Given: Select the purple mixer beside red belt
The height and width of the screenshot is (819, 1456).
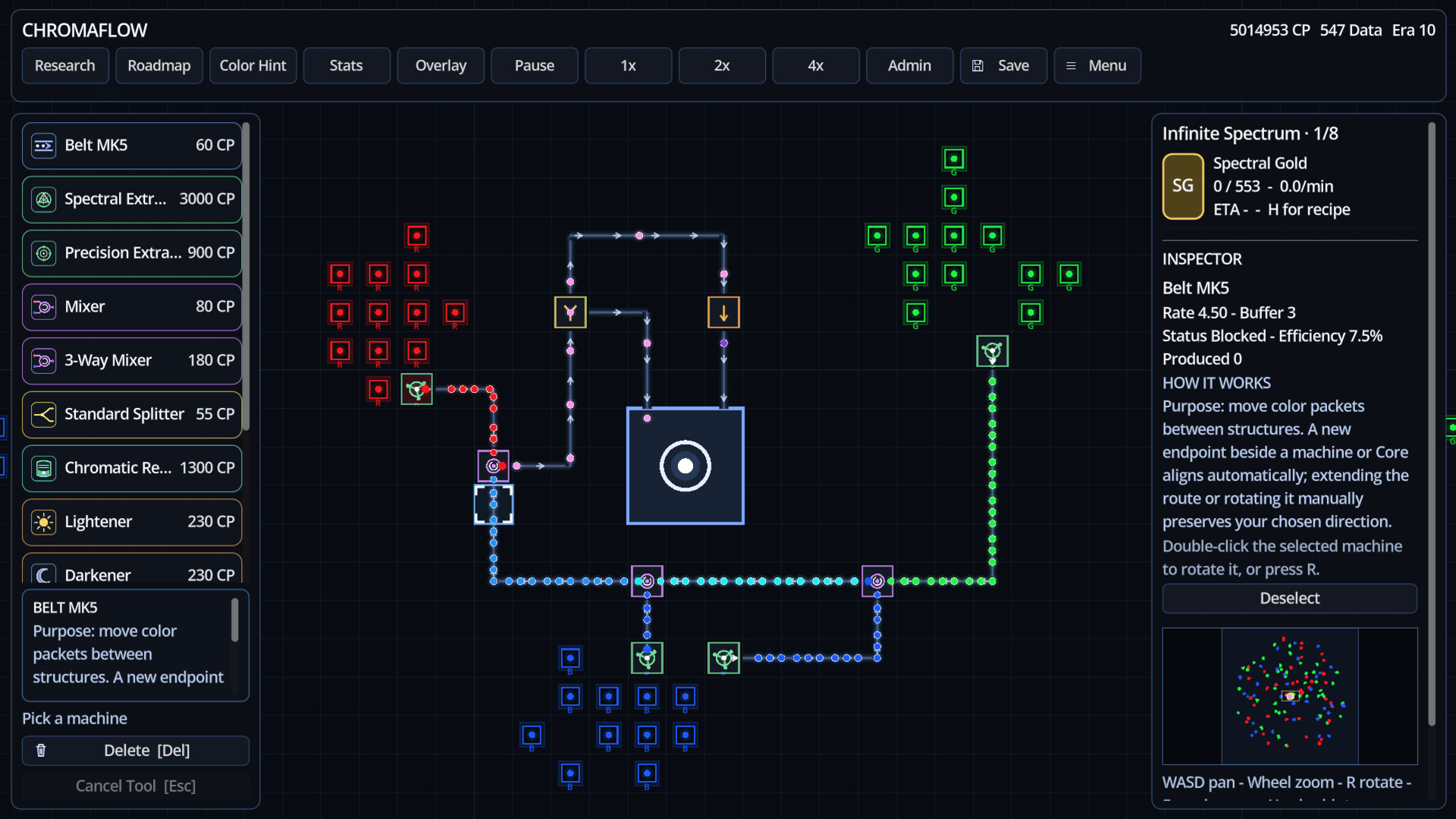Looking at the screenshot, I should pyautogui.click(x=494, y=466).
